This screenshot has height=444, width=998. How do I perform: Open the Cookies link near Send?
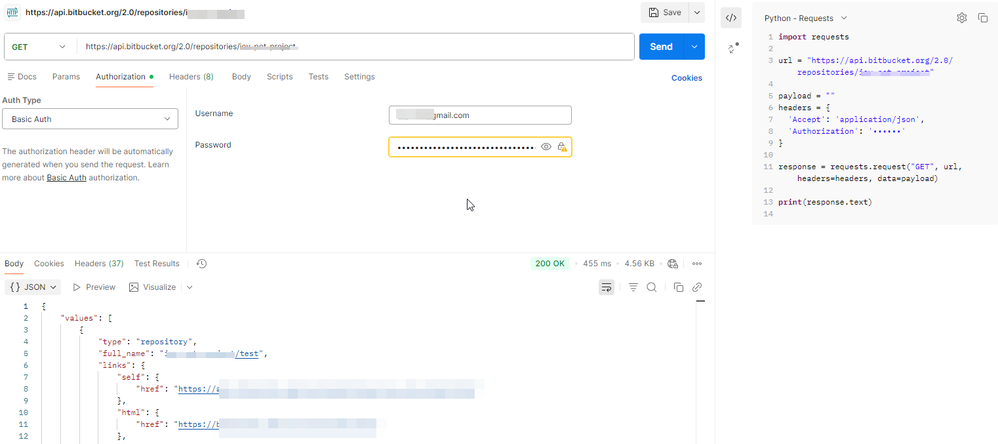click(x=687, y=78)
